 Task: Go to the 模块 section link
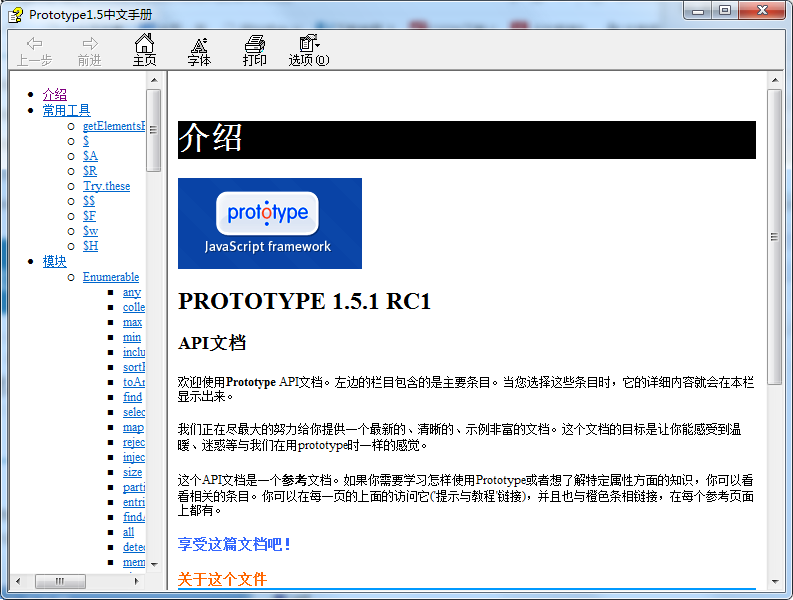(55, 261)
